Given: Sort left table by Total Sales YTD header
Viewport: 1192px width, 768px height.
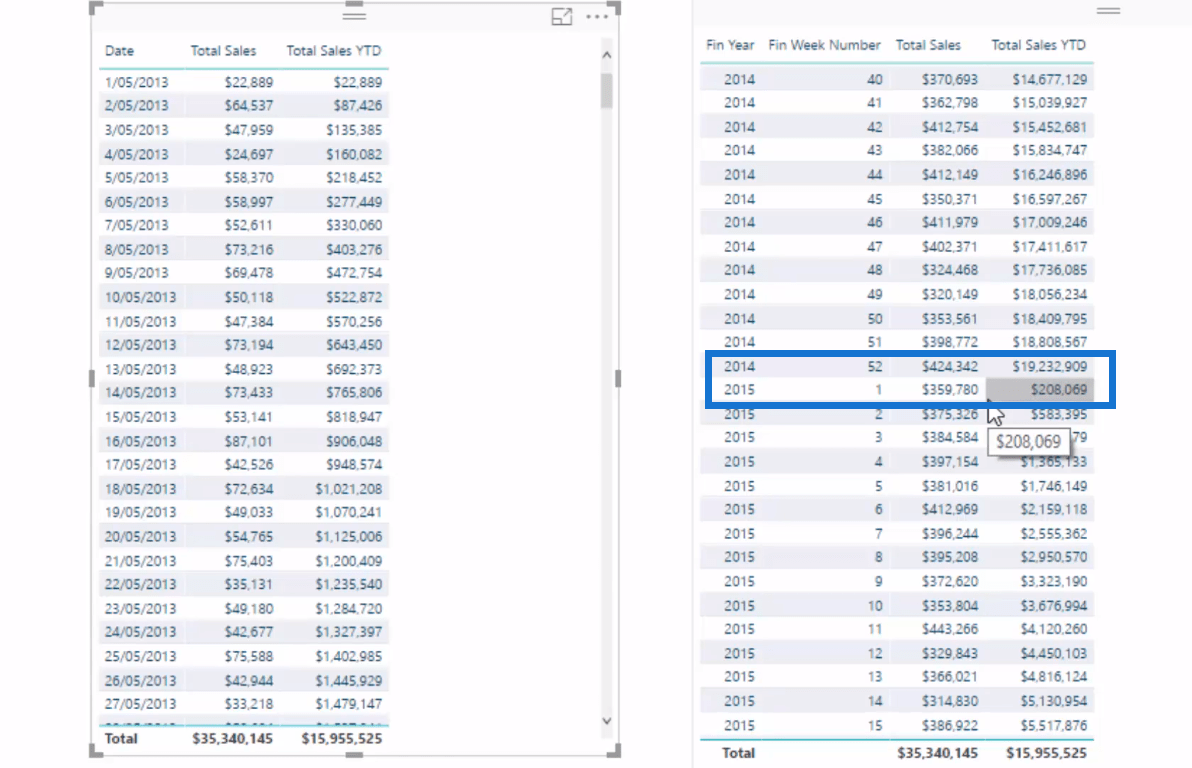Looking at the screenshot, I should [x=334, y=51].
